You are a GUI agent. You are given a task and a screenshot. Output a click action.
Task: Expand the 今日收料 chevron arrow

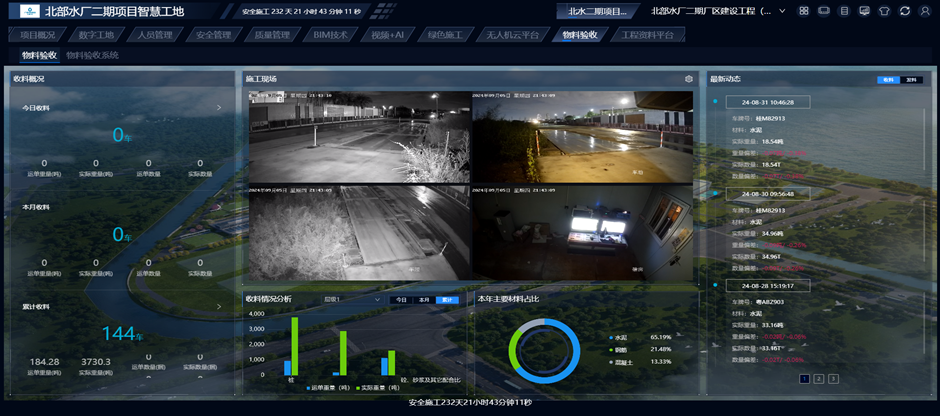(x=219, y=107)
